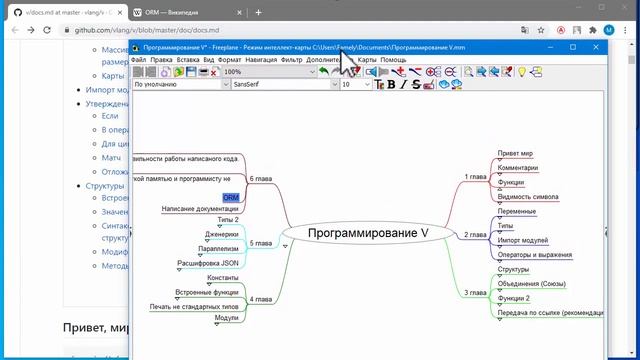Open find and replace icon

tap(507, 72)
